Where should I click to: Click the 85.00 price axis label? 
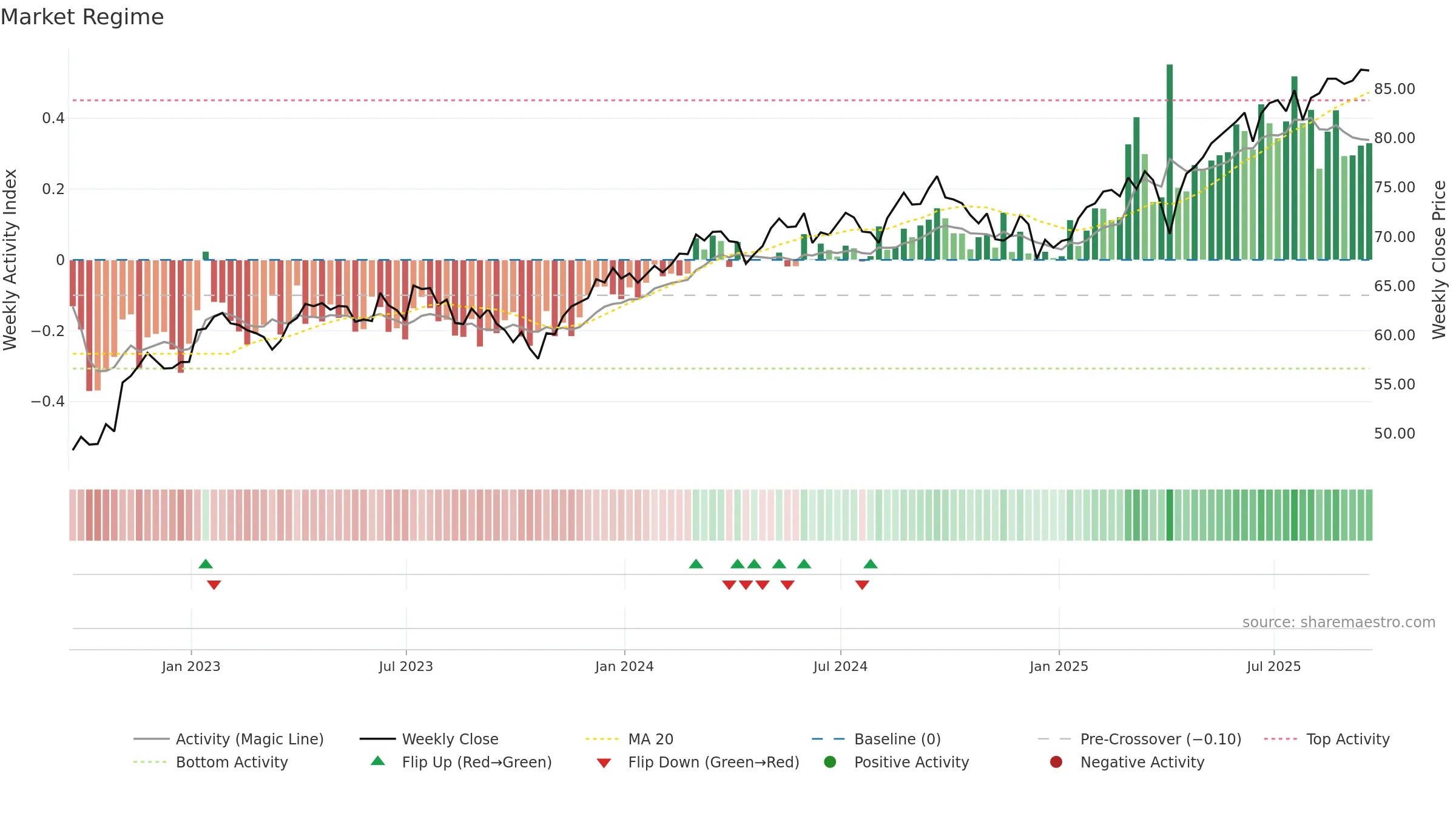1395,89
